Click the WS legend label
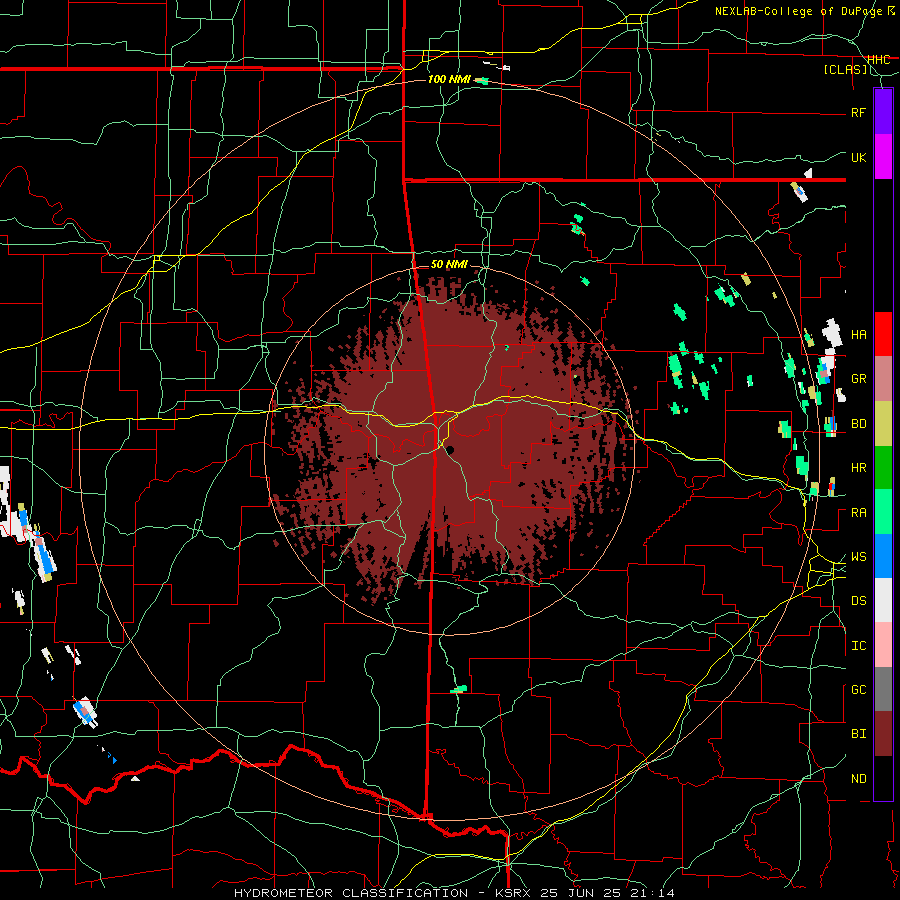This screenshot has height=900, width=900. 858,557
